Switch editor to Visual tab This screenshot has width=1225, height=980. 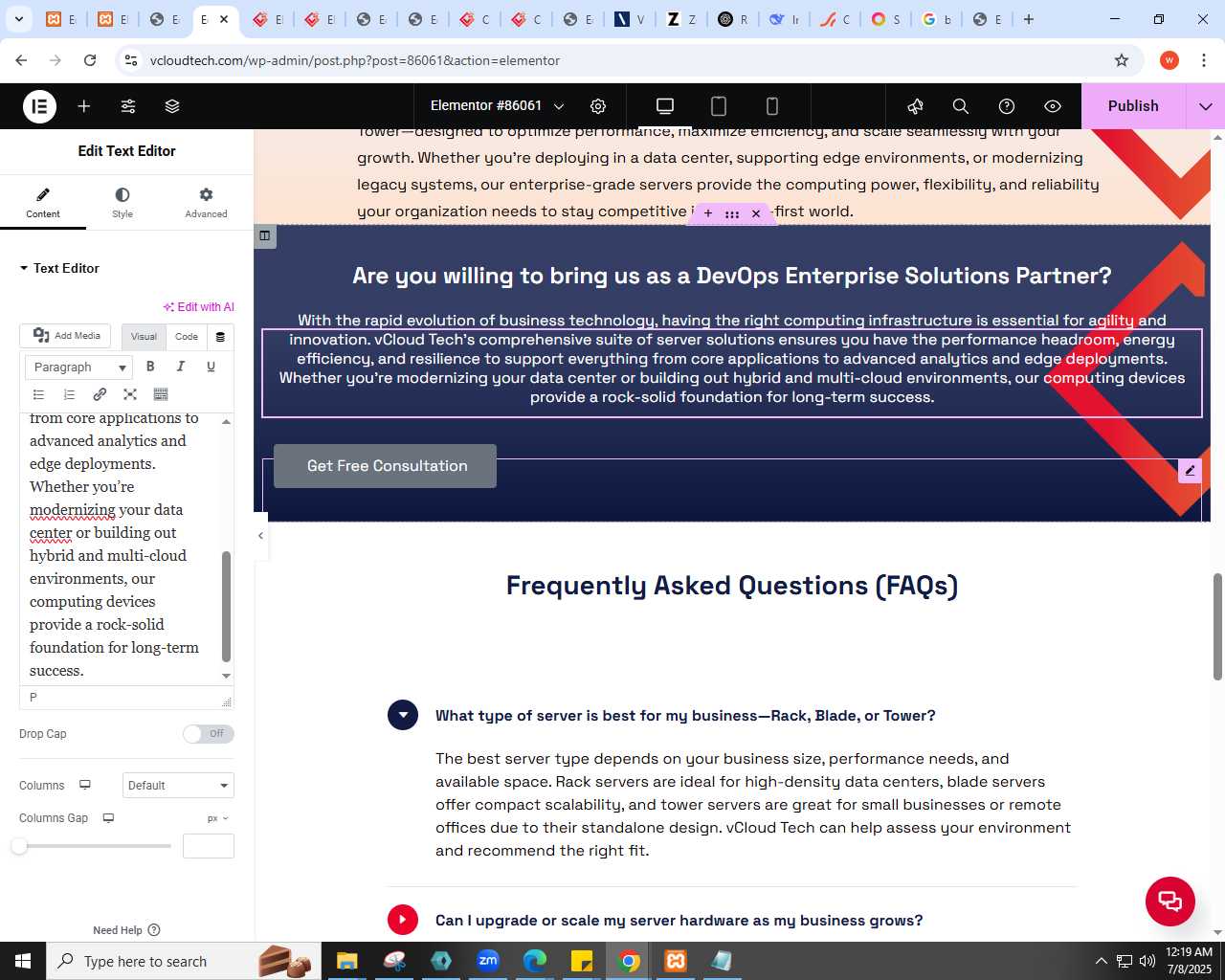[144, 336]
